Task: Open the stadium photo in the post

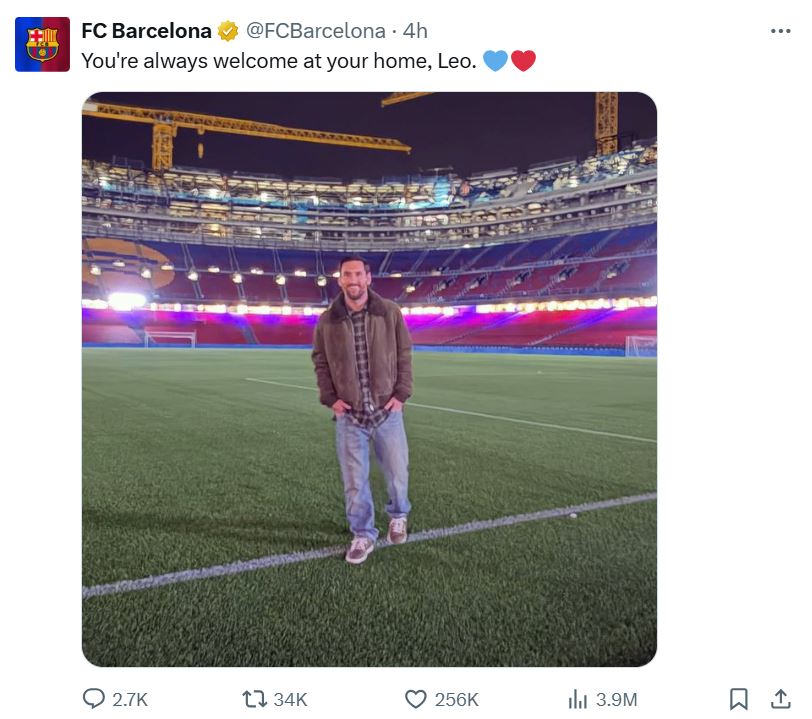Action: point(369,379)
